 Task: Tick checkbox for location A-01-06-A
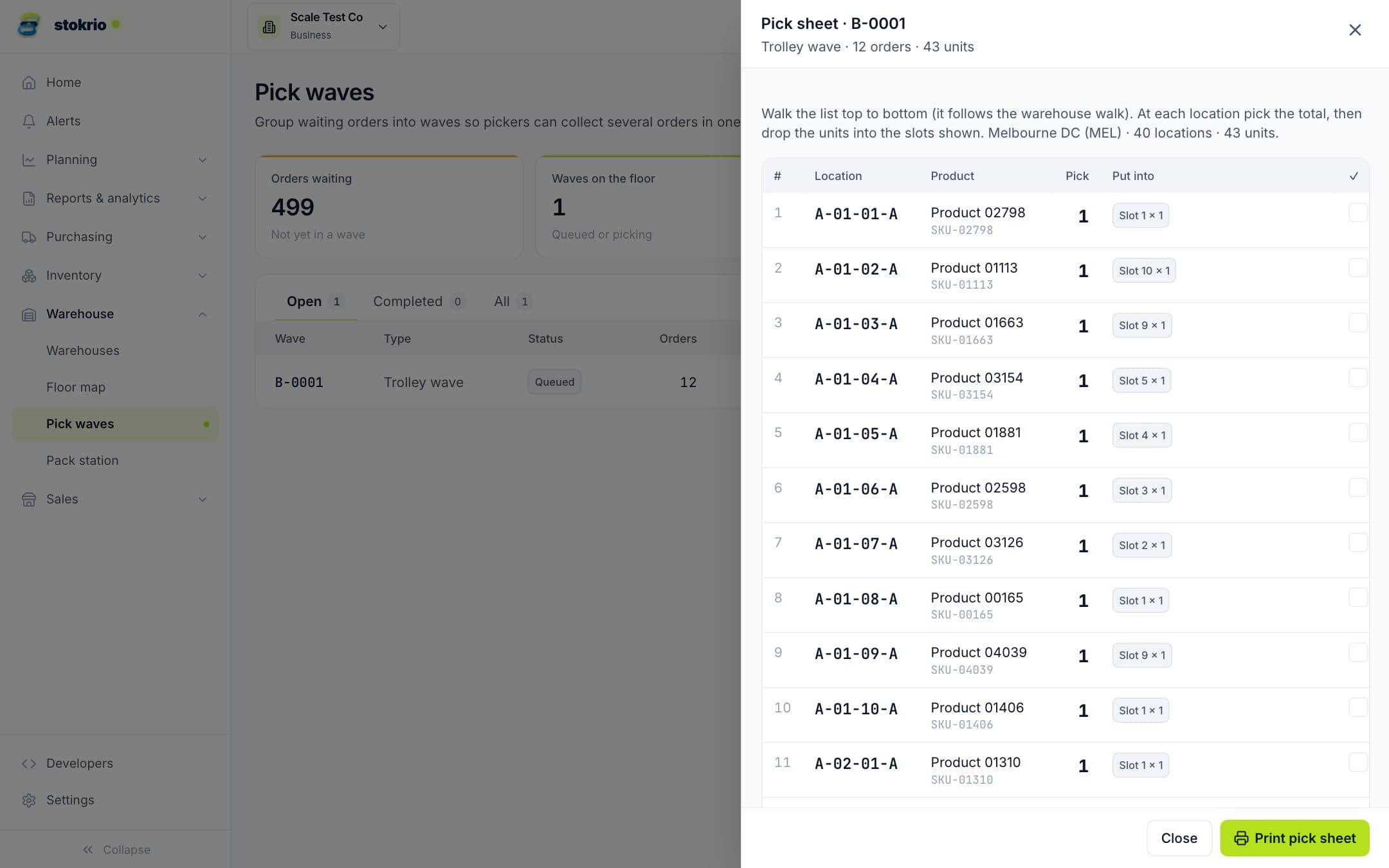1357,487
